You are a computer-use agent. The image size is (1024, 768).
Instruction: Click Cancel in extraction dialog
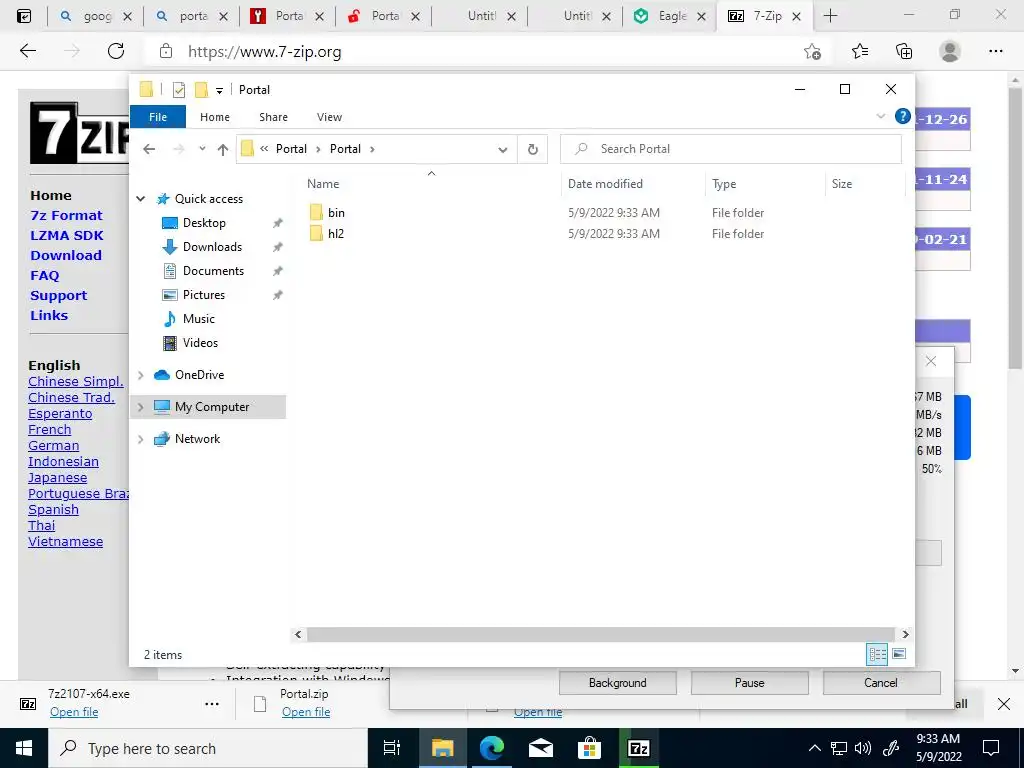pos(881,683)
